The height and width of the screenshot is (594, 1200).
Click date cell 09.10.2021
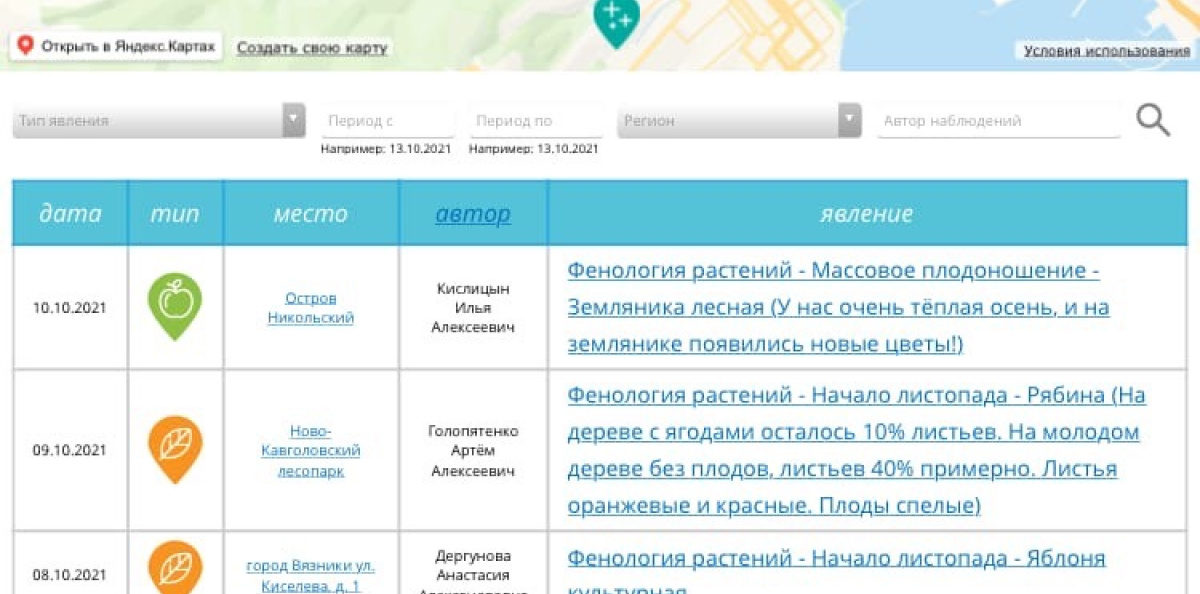70,450
